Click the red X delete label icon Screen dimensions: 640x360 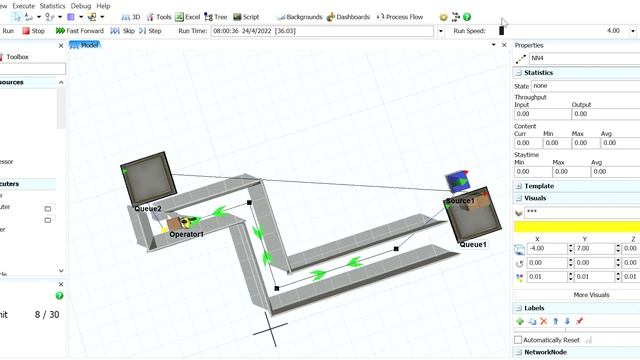[544, 321]
